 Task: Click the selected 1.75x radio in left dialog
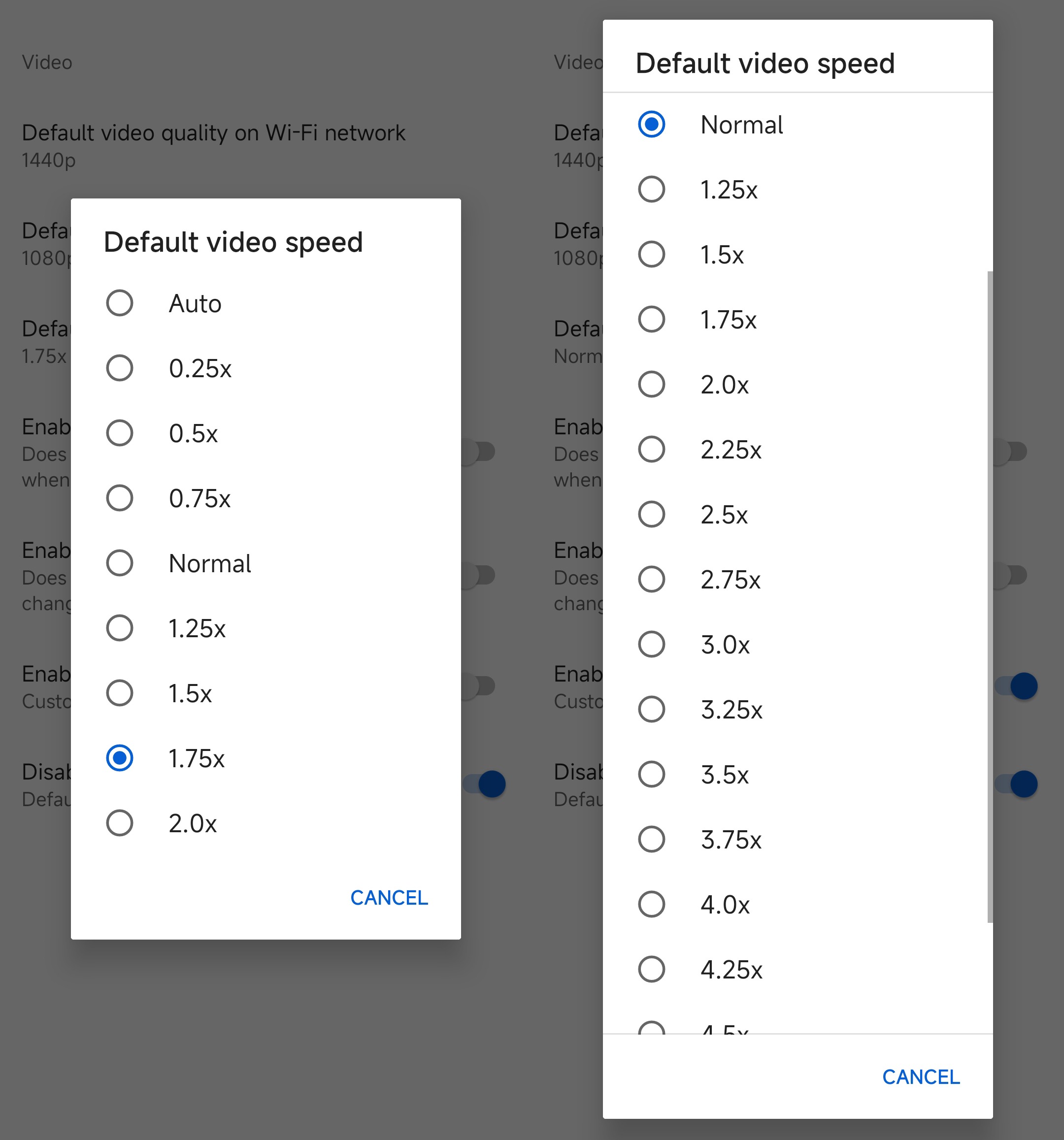[120, 758]
